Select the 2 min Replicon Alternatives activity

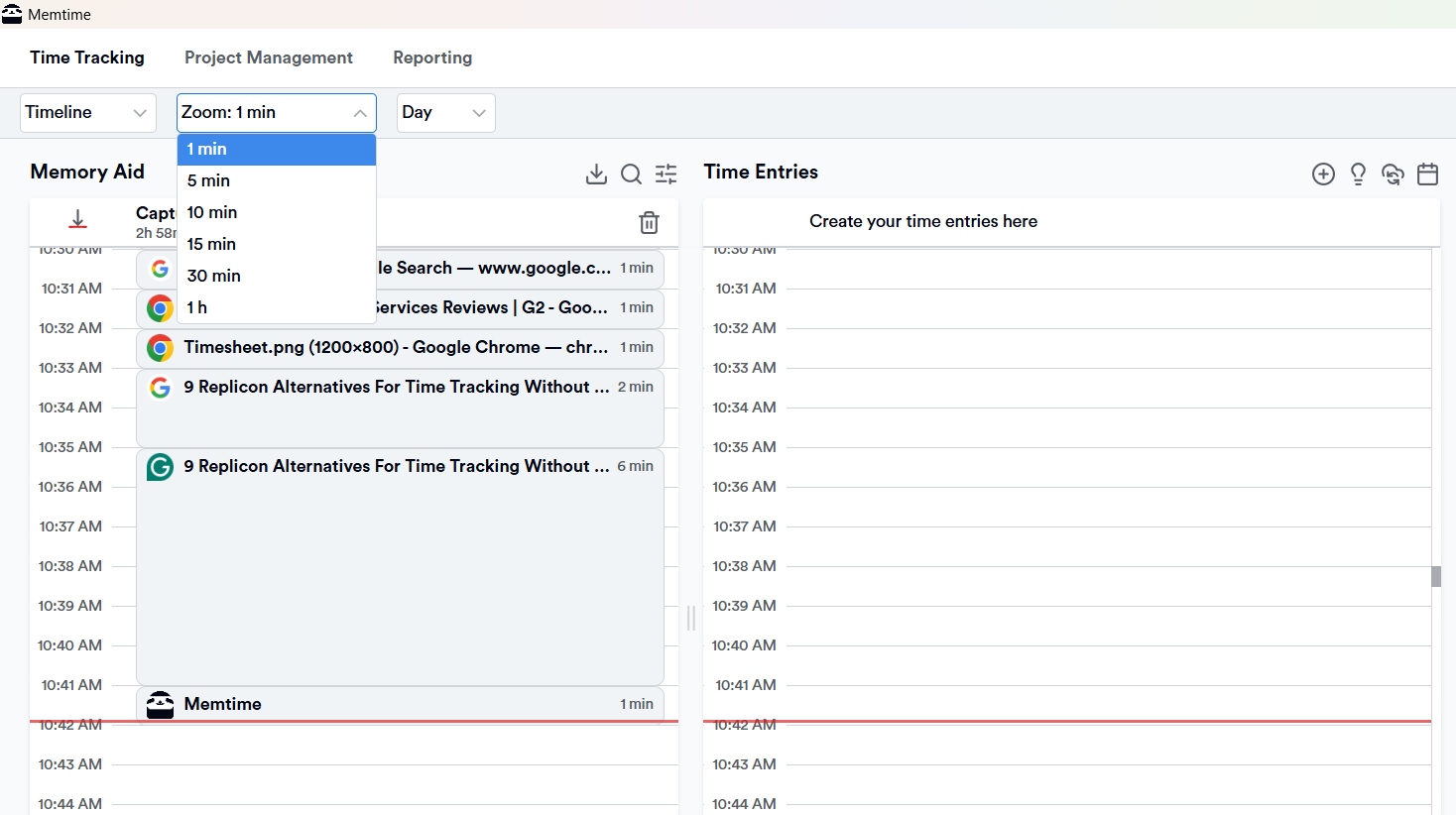point(400,407)
